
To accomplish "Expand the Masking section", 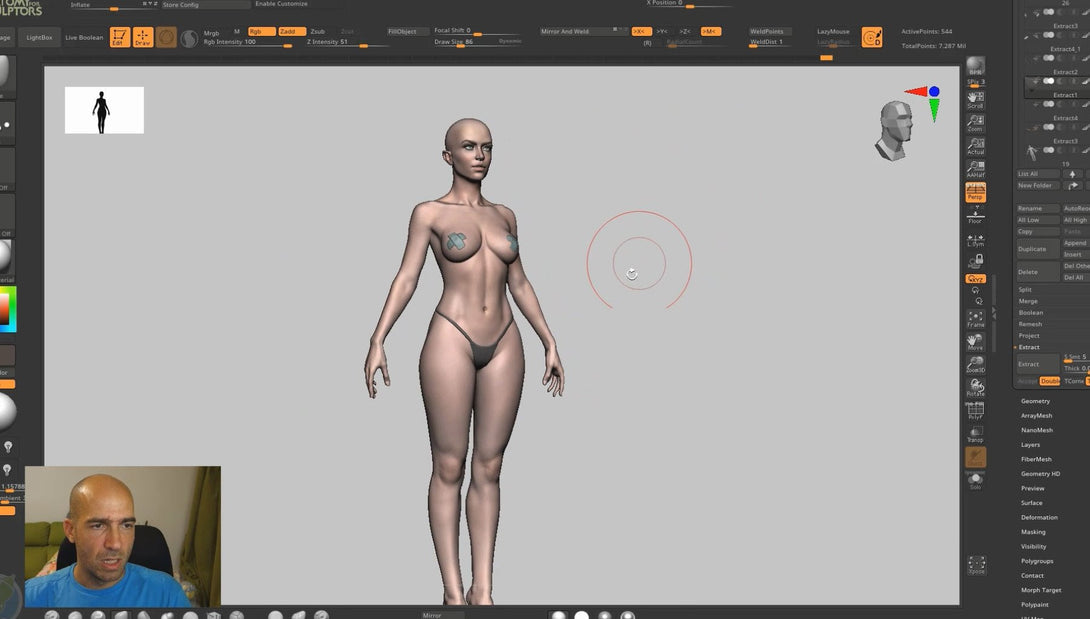I will 1033,533.
